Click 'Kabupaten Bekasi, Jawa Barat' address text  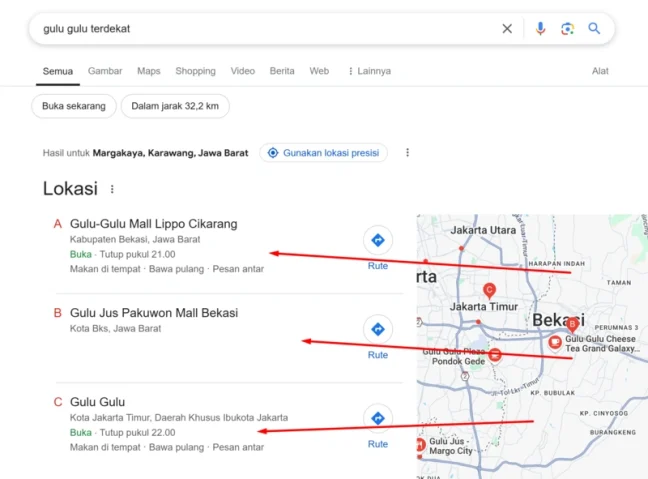(135, 239)
